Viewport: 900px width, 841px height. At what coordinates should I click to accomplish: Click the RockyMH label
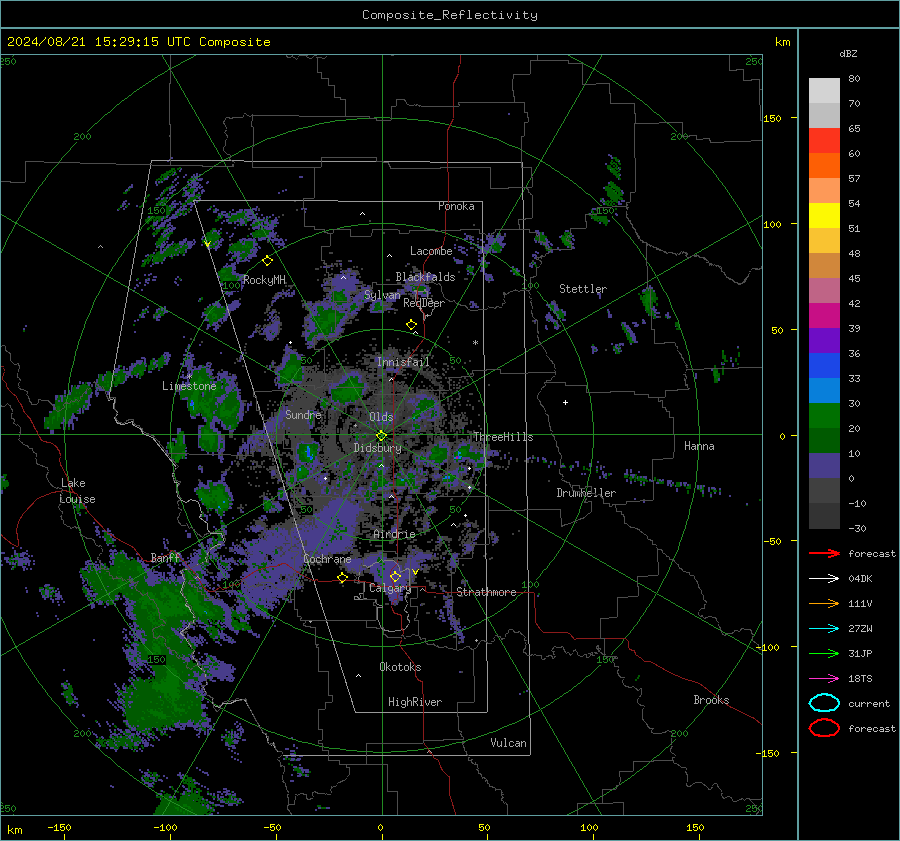point(264,280)
